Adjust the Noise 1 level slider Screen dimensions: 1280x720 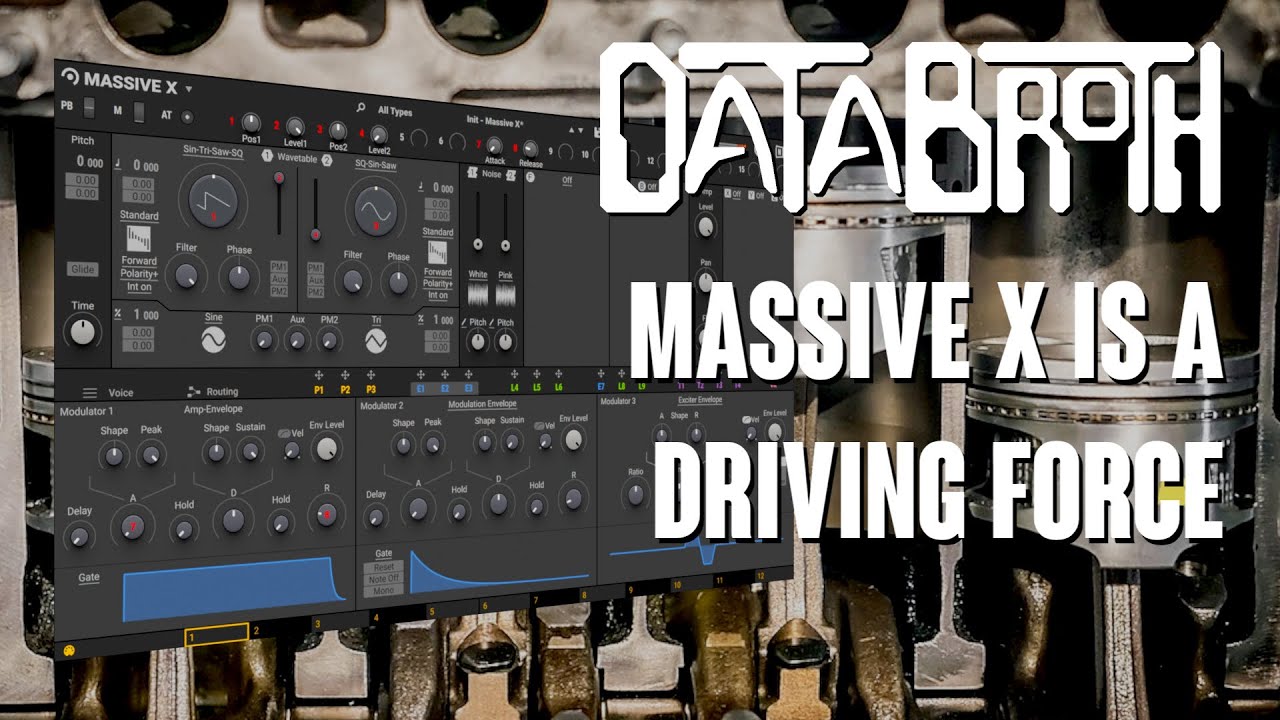coord(478,221)
